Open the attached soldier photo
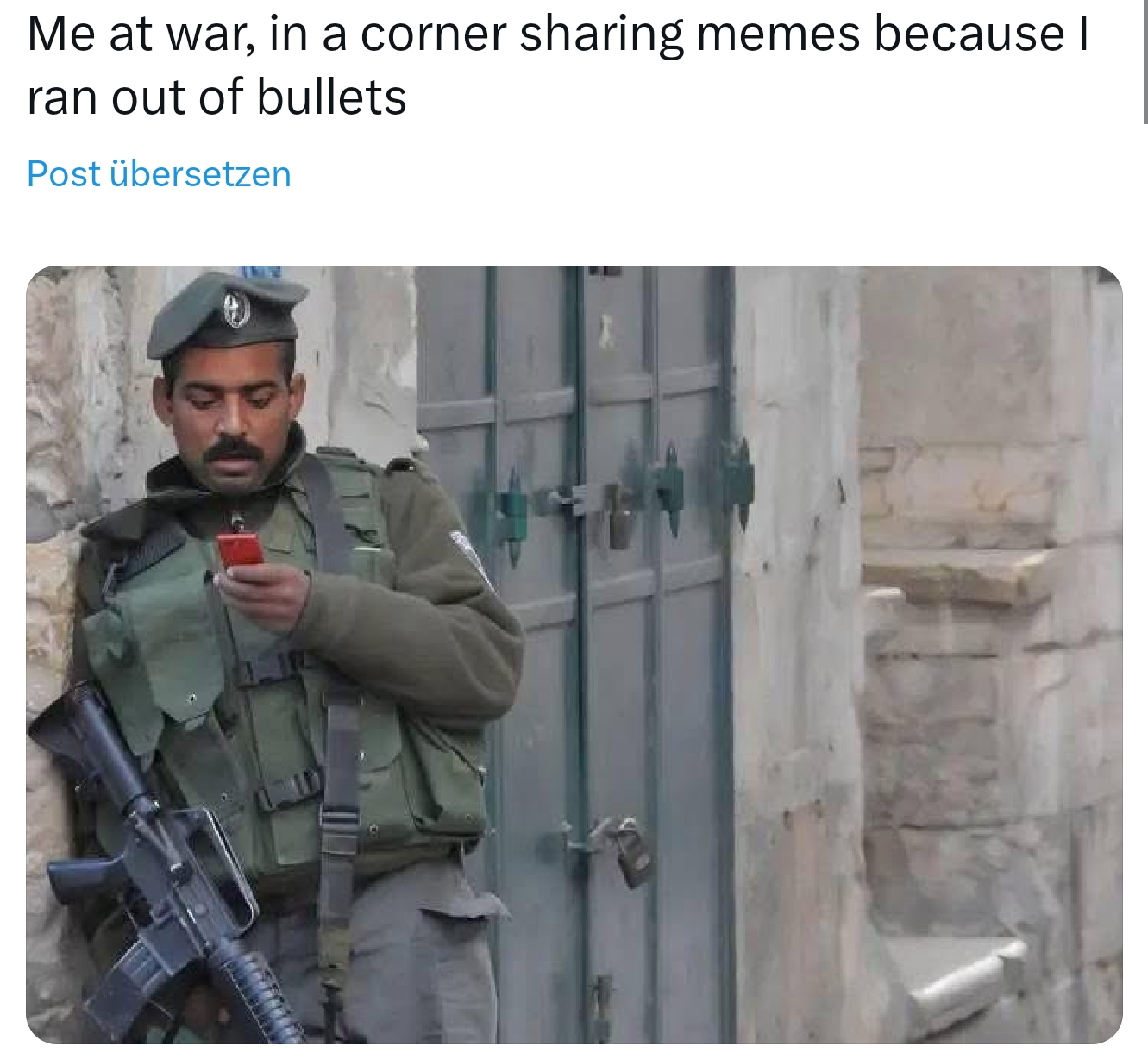The width and height of the screenshot is (1148, 1059). click(x=574, y=655)
